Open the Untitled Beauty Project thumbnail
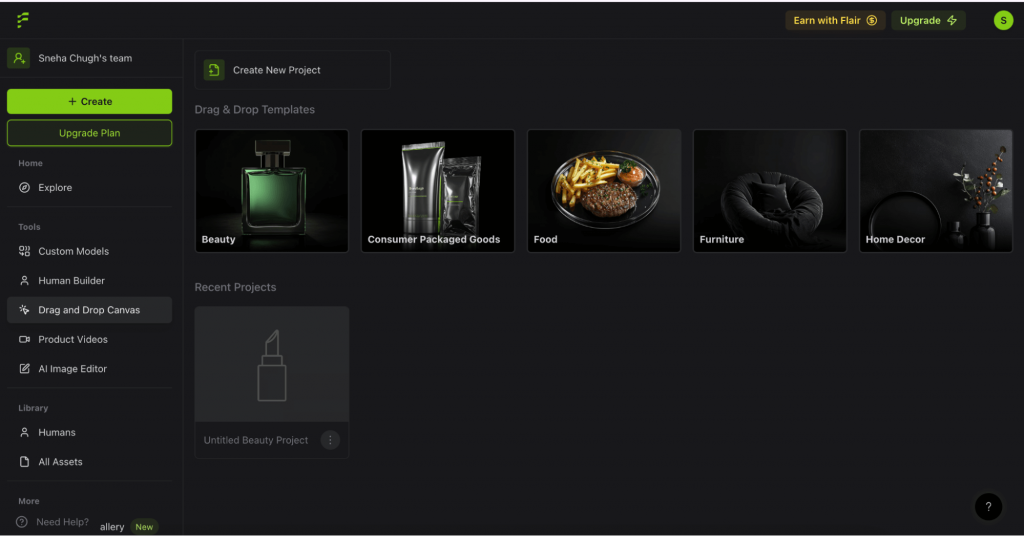 (x=272, y=365)
